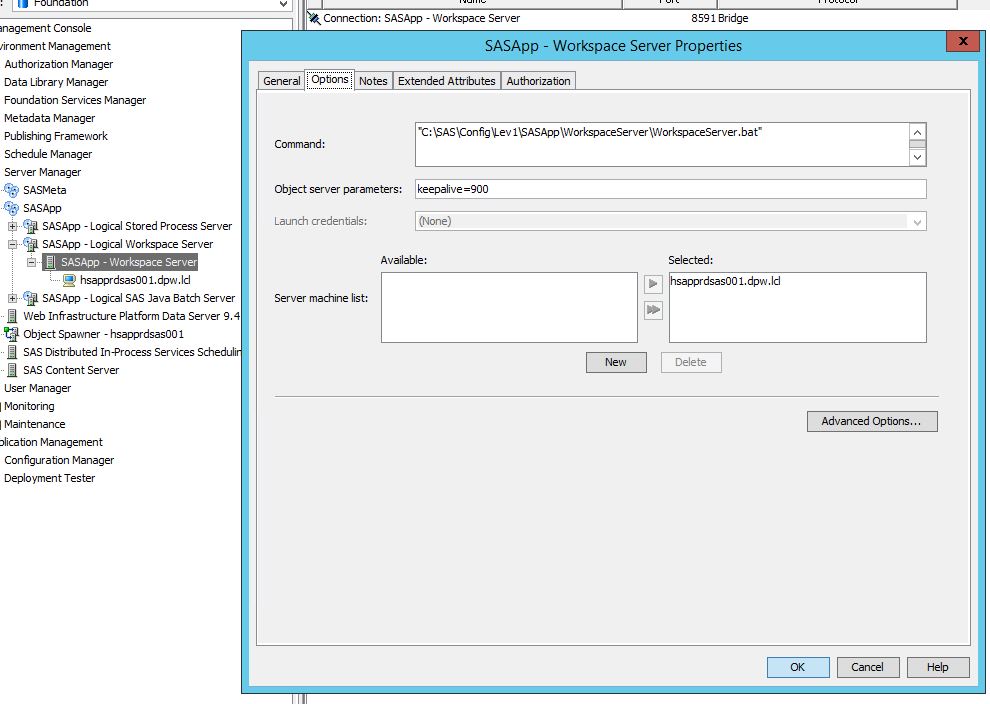Open the Foundation repository dropdown
This screenshot has height=704, width=990.
pos(283,4)
